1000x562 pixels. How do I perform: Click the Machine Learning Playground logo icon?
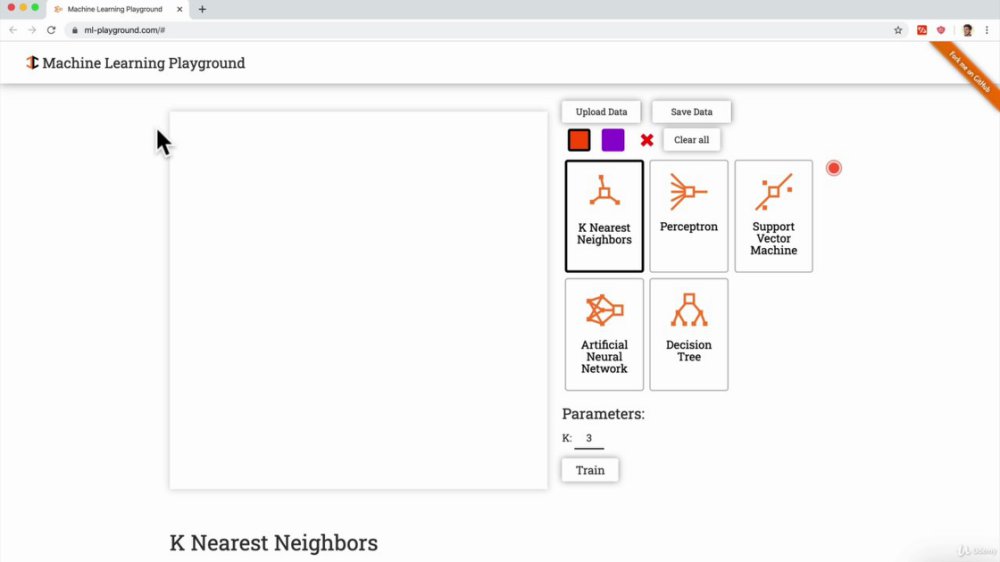[32, 63]
